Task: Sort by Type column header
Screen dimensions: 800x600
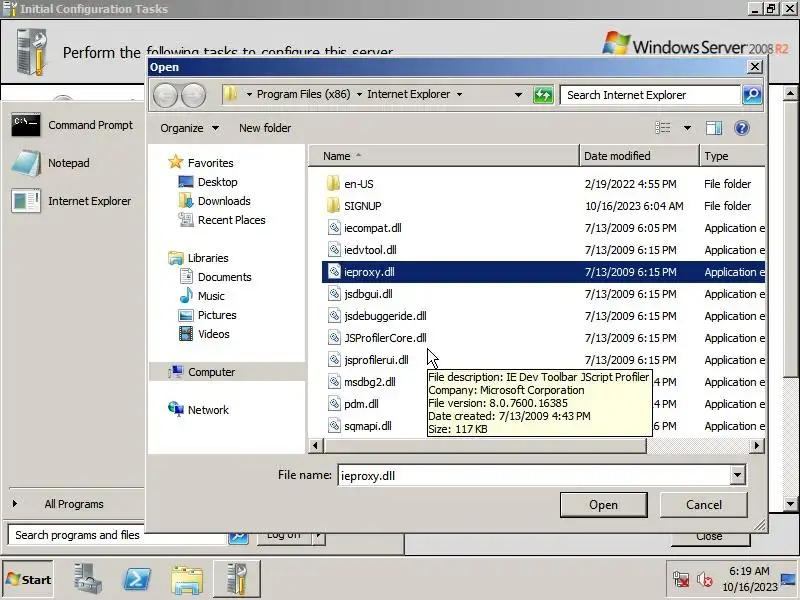Action: 733,156
